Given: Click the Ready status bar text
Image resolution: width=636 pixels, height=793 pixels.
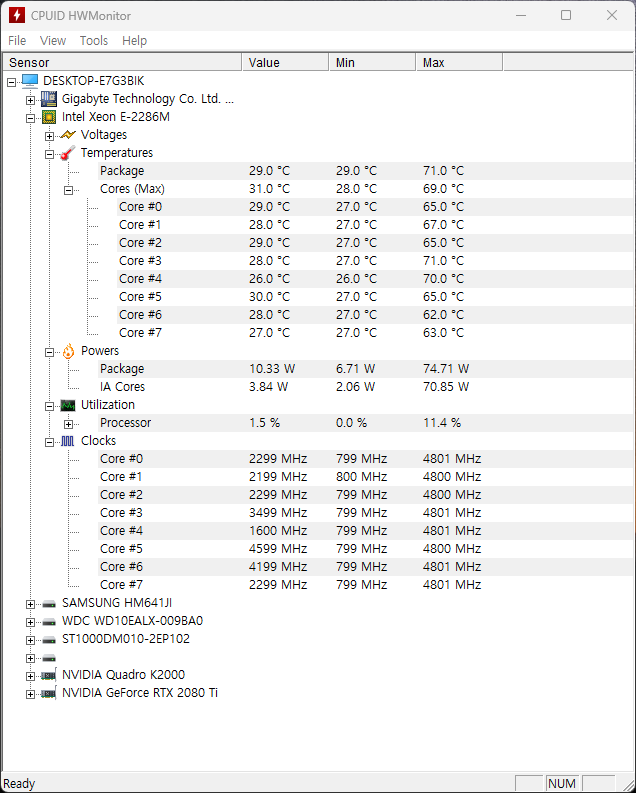Looking at the screenshot, I should (x=19, y=784).
